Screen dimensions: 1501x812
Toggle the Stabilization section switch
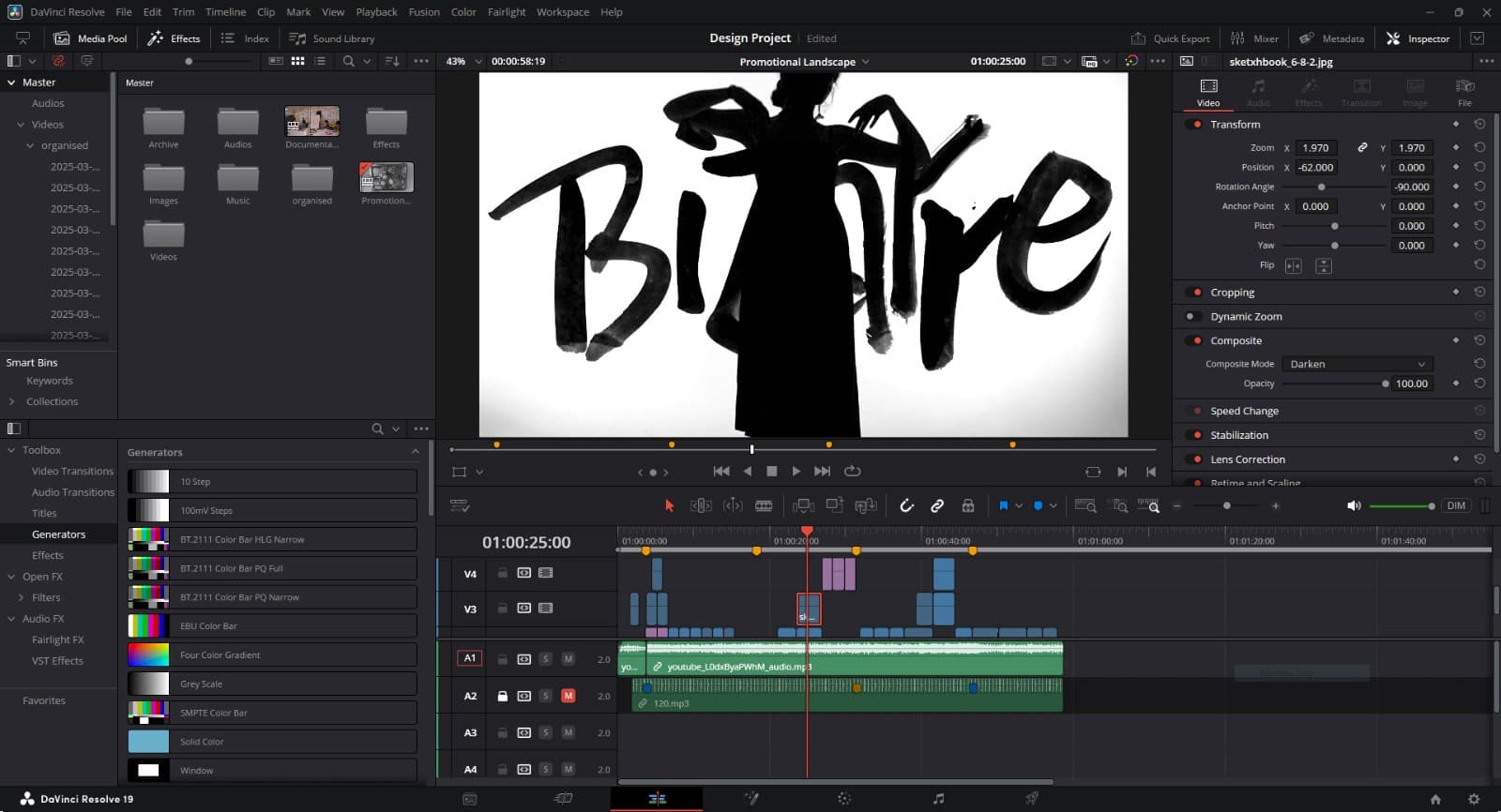pyautogui.click(x=1195, y=435)
